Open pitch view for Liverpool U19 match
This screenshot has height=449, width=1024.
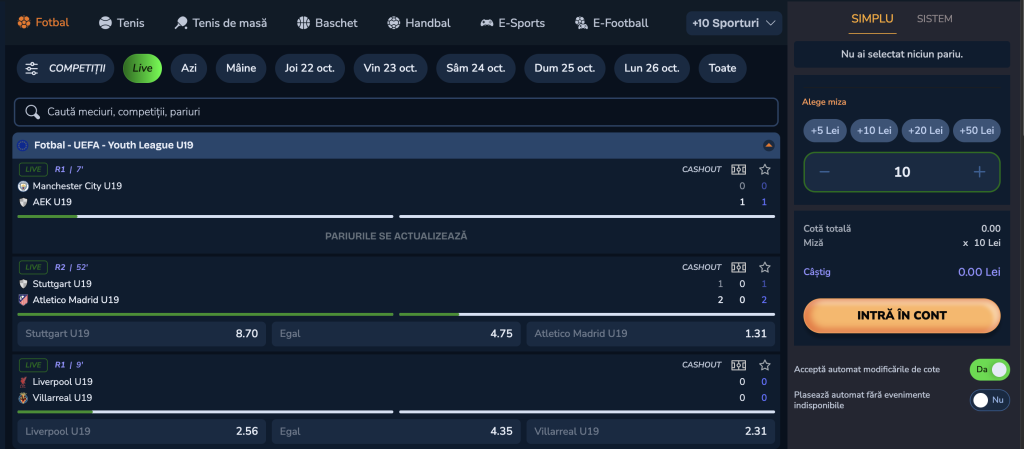tap(739, 365)
